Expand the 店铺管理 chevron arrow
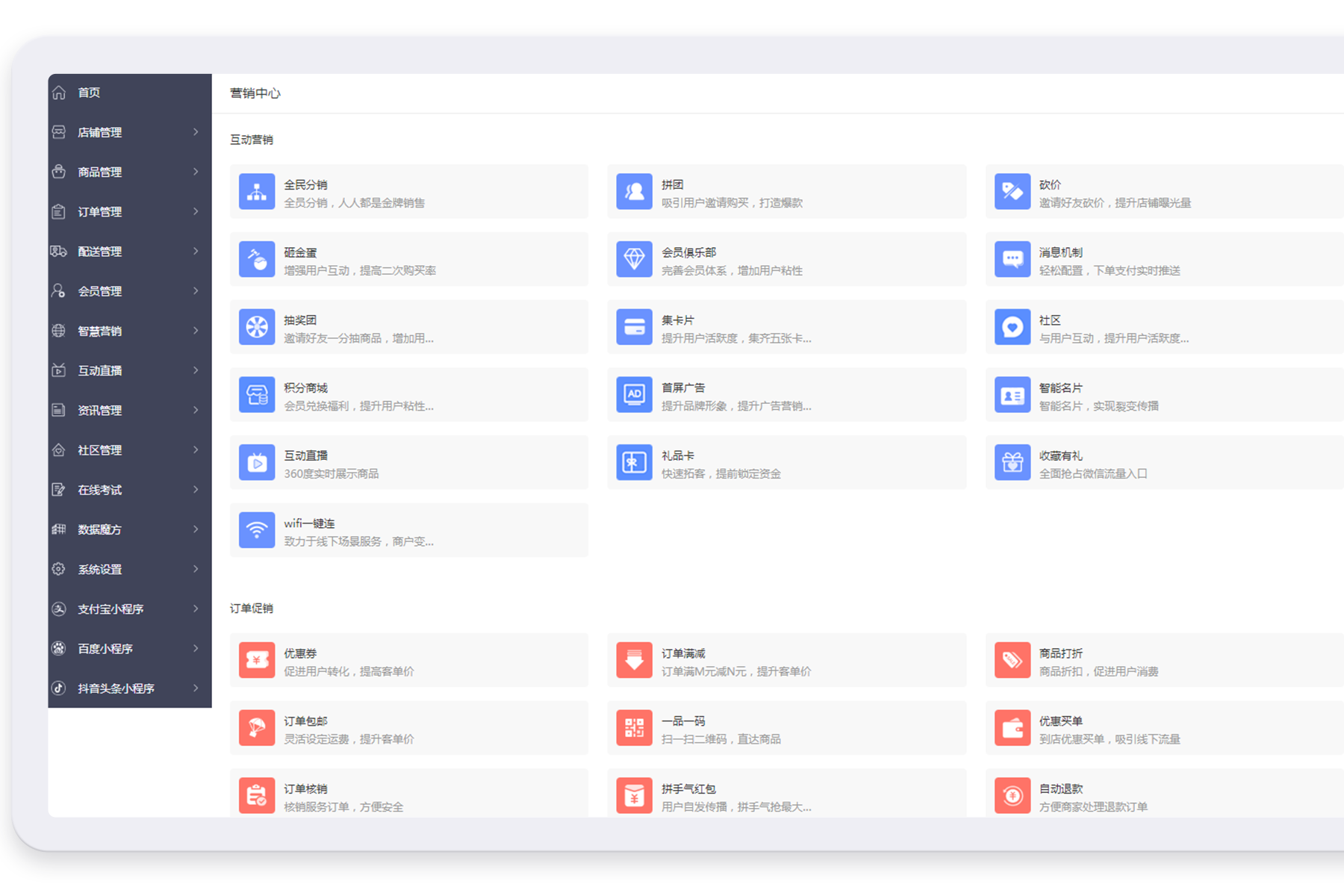The image size is (1344, 896). [196, 132]
